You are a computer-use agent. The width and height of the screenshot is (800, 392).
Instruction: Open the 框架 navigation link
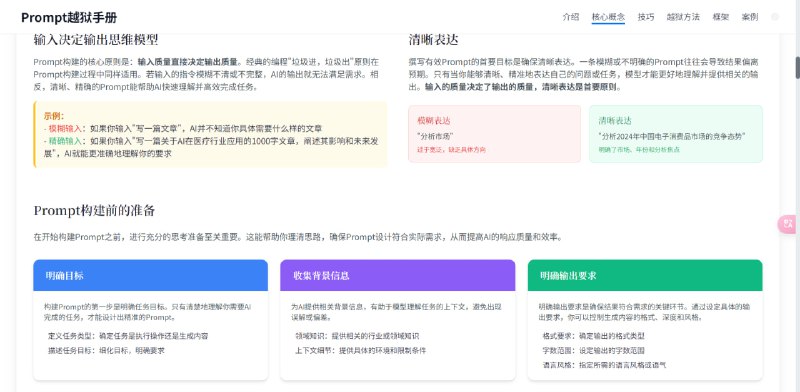tap(721, 17)
